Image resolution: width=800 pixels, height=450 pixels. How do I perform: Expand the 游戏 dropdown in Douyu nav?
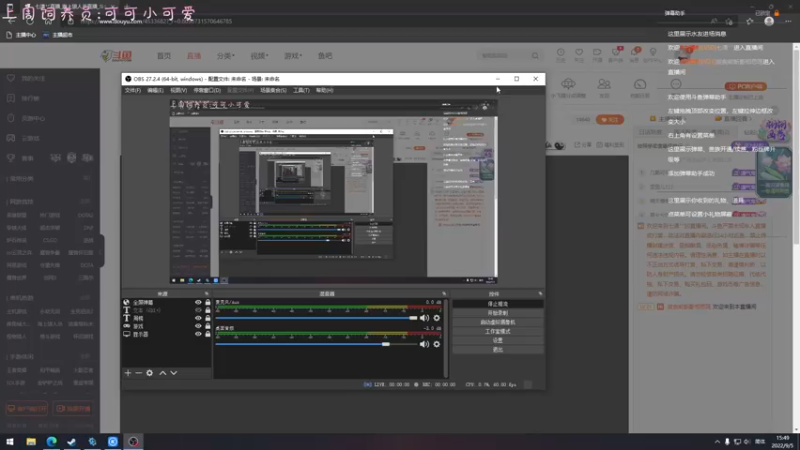pyautogui.click(x=293, y=56)
